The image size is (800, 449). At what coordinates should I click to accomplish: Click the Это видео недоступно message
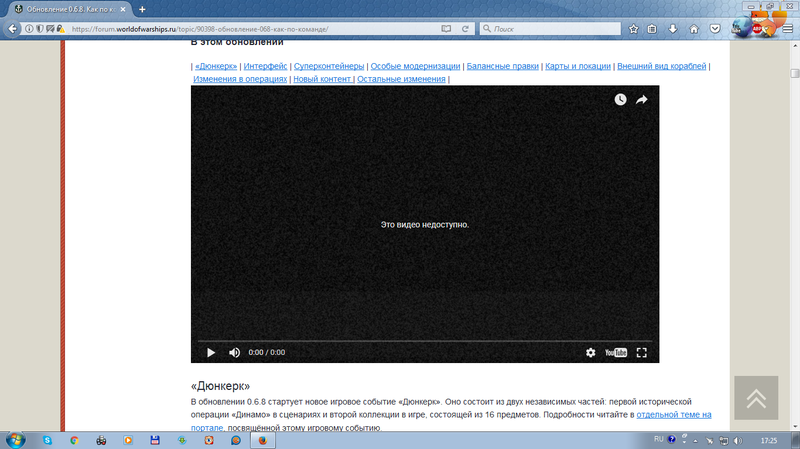pos(424,224)
